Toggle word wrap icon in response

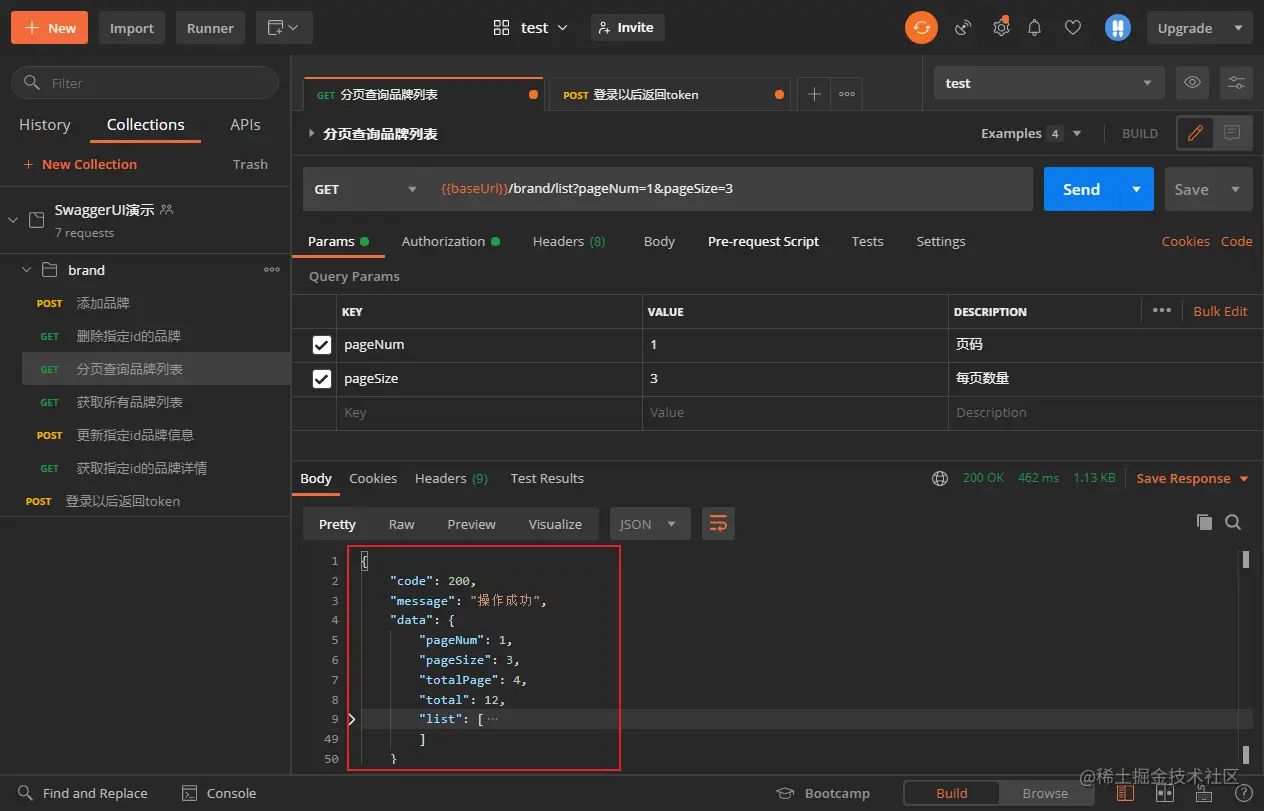point(718,524)
